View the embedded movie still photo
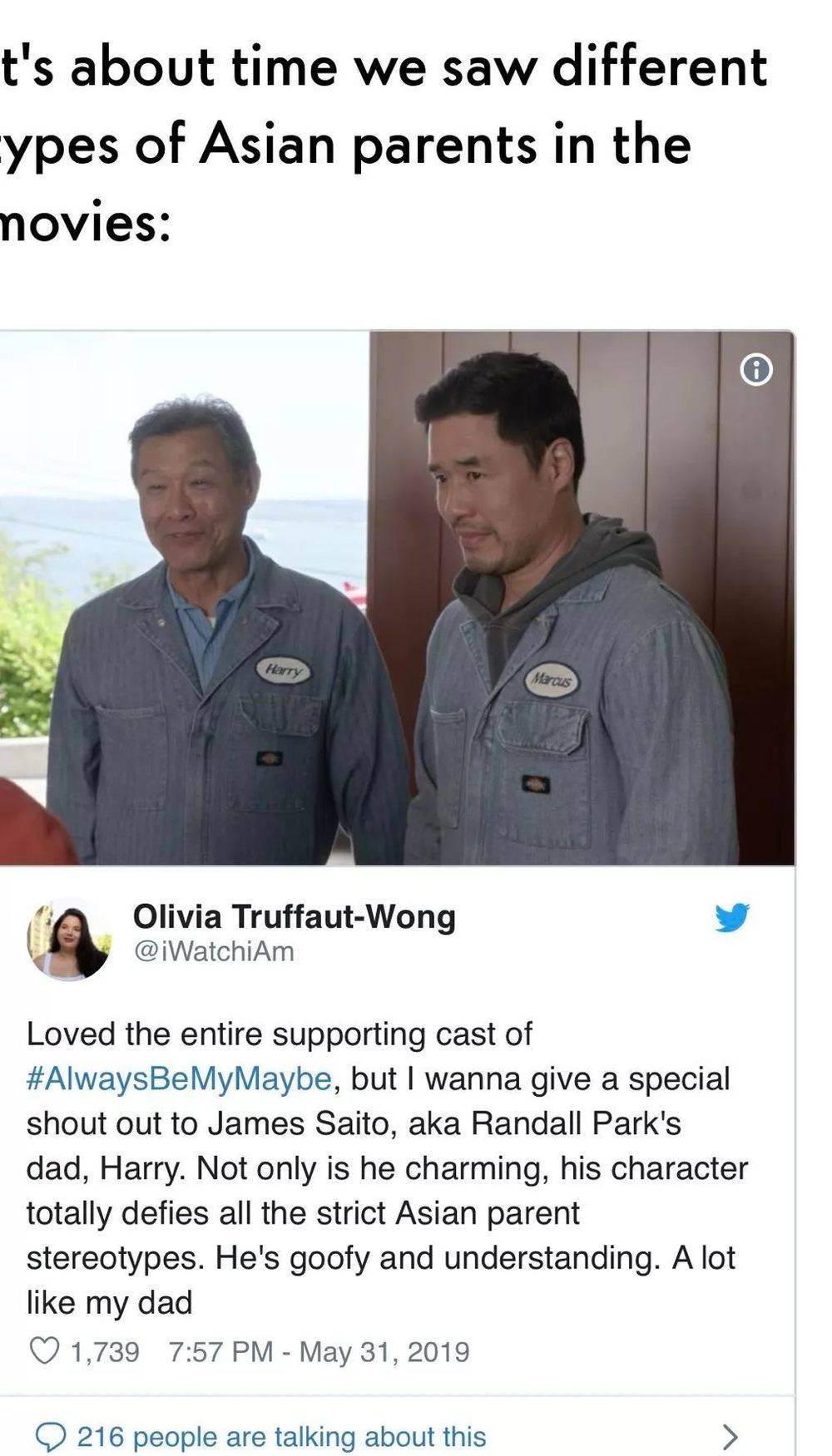Screen dimensions: 832x1456 (397, 598)
